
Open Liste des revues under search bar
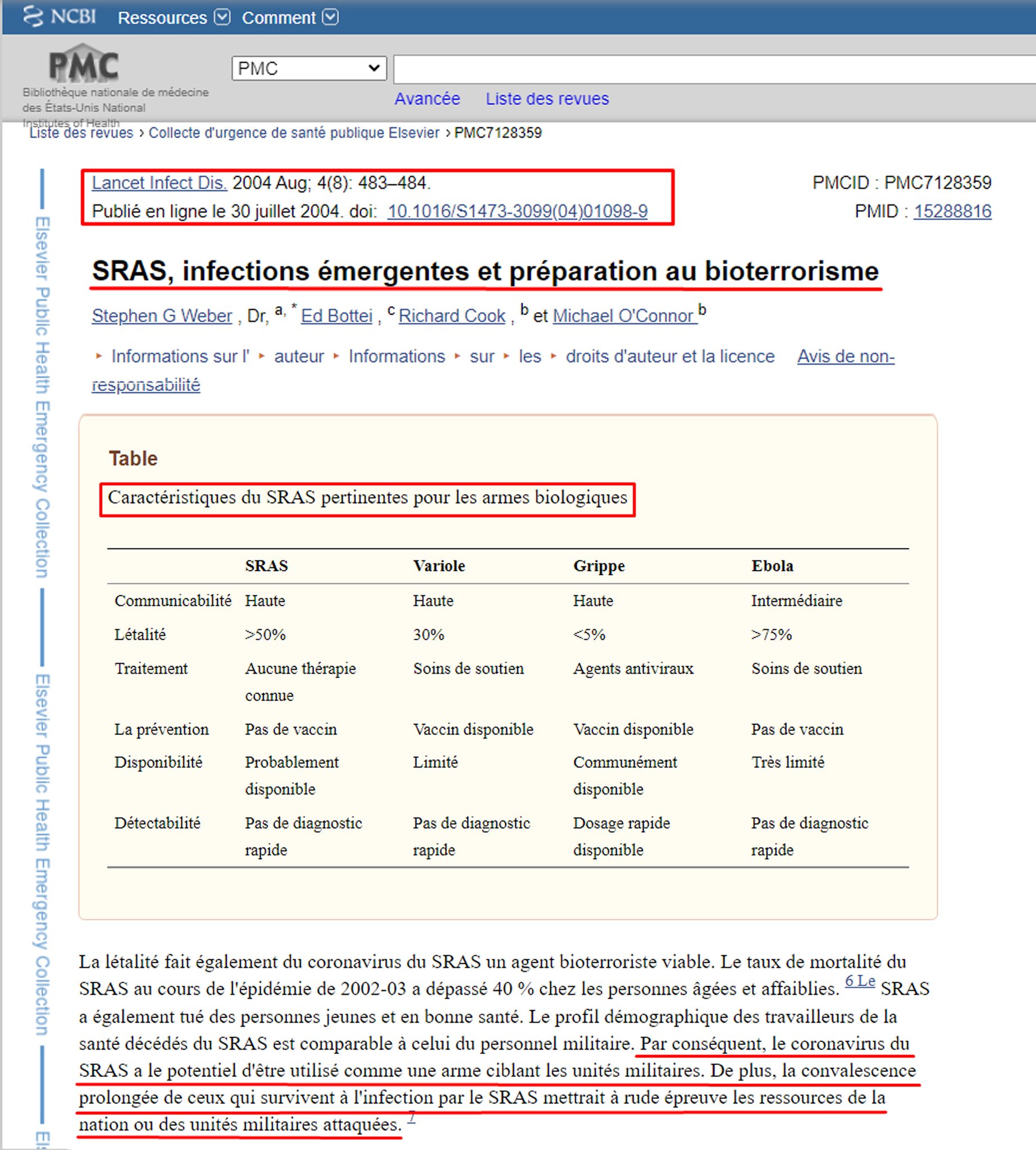(x=546, y=98)
